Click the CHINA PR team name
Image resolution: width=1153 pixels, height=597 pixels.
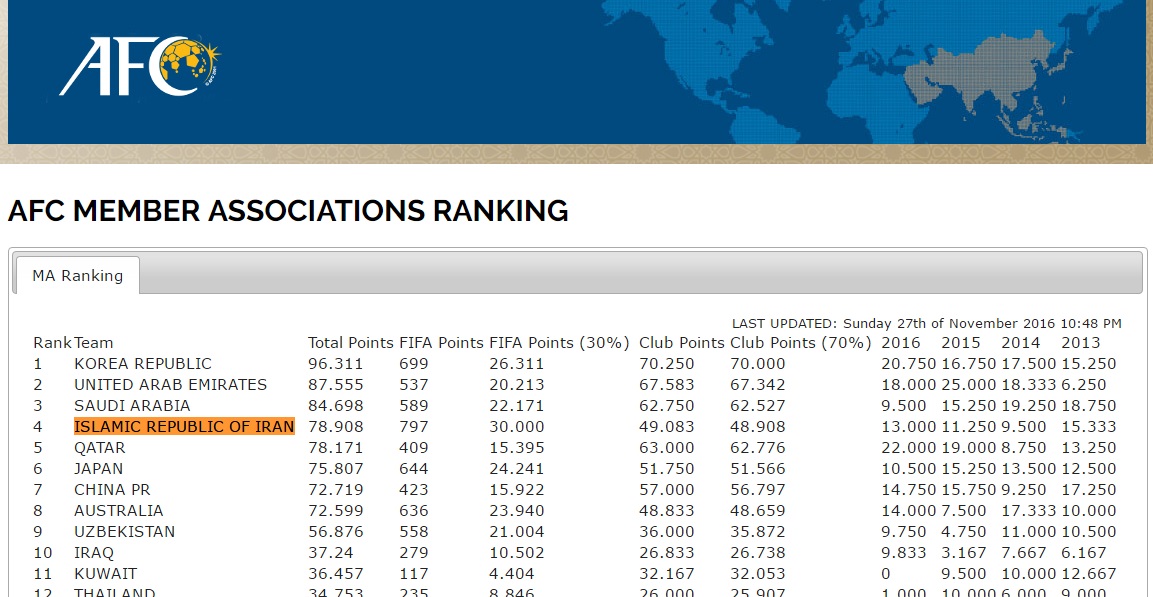[x=113, y=490]
